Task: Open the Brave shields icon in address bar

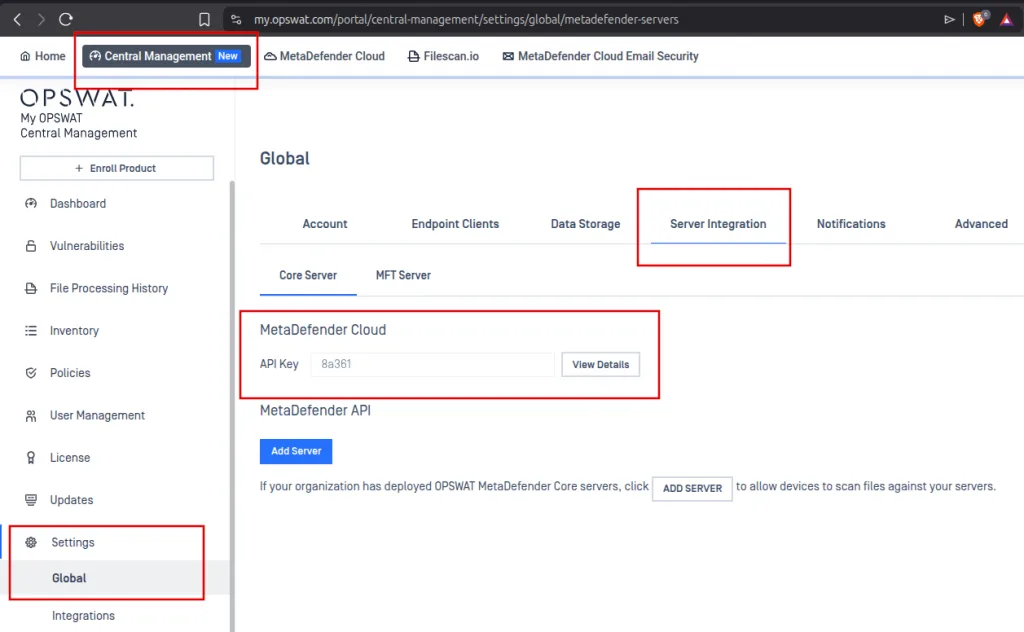Action: tap(979, 18)
